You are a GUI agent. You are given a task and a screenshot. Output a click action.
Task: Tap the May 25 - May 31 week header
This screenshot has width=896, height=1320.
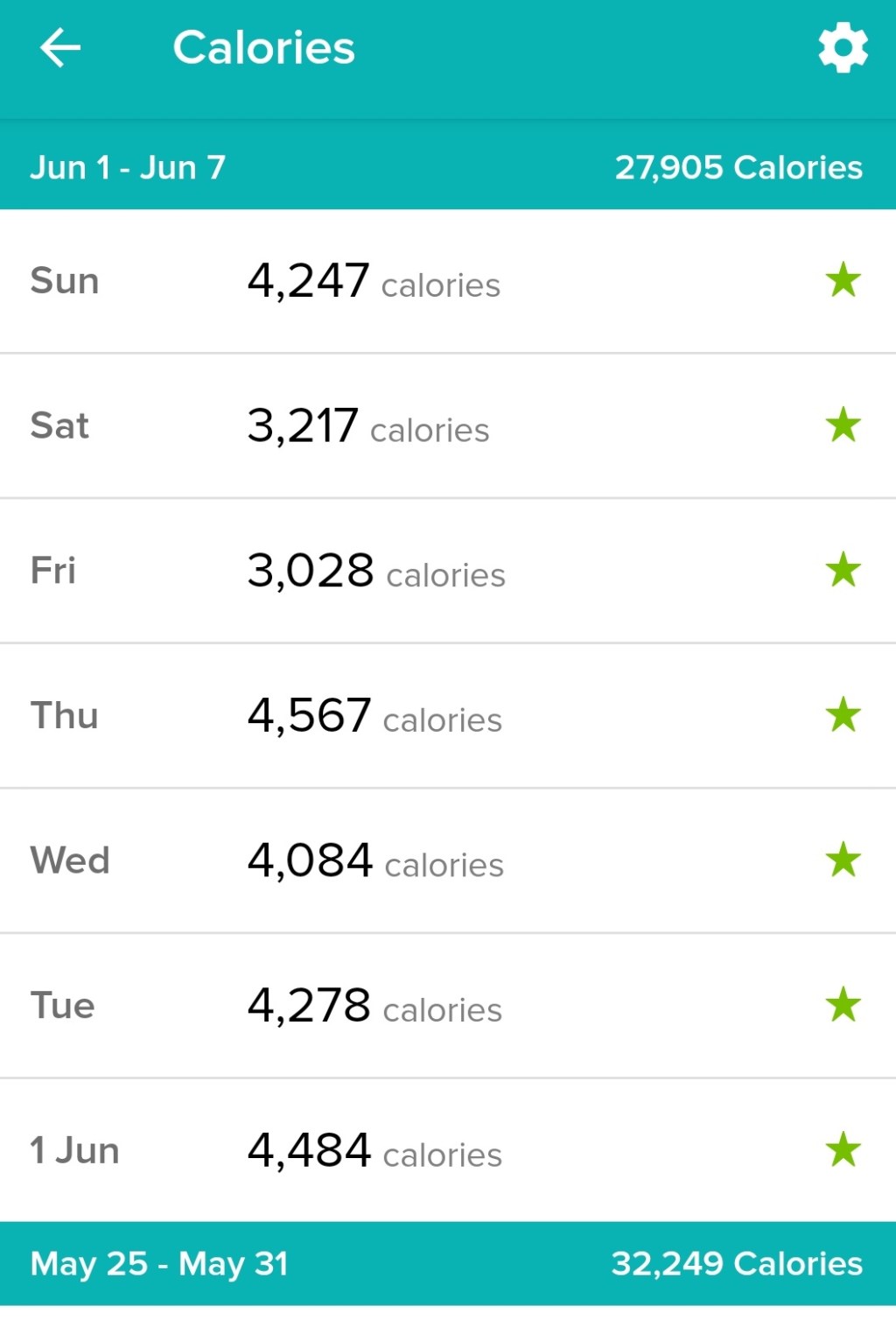click(x=159, y=1264)
